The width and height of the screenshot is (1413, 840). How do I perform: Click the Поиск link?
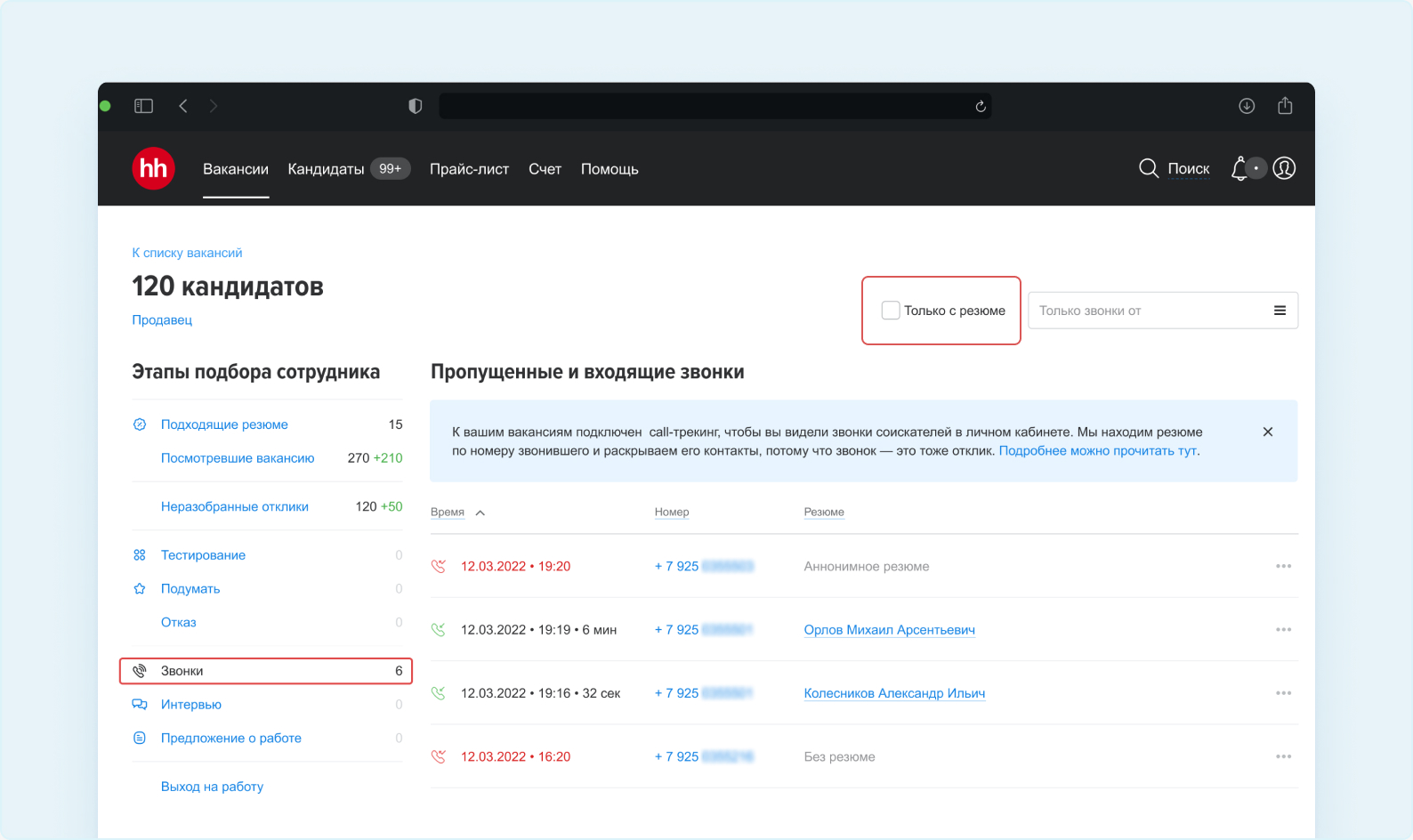pos(1189,169)
